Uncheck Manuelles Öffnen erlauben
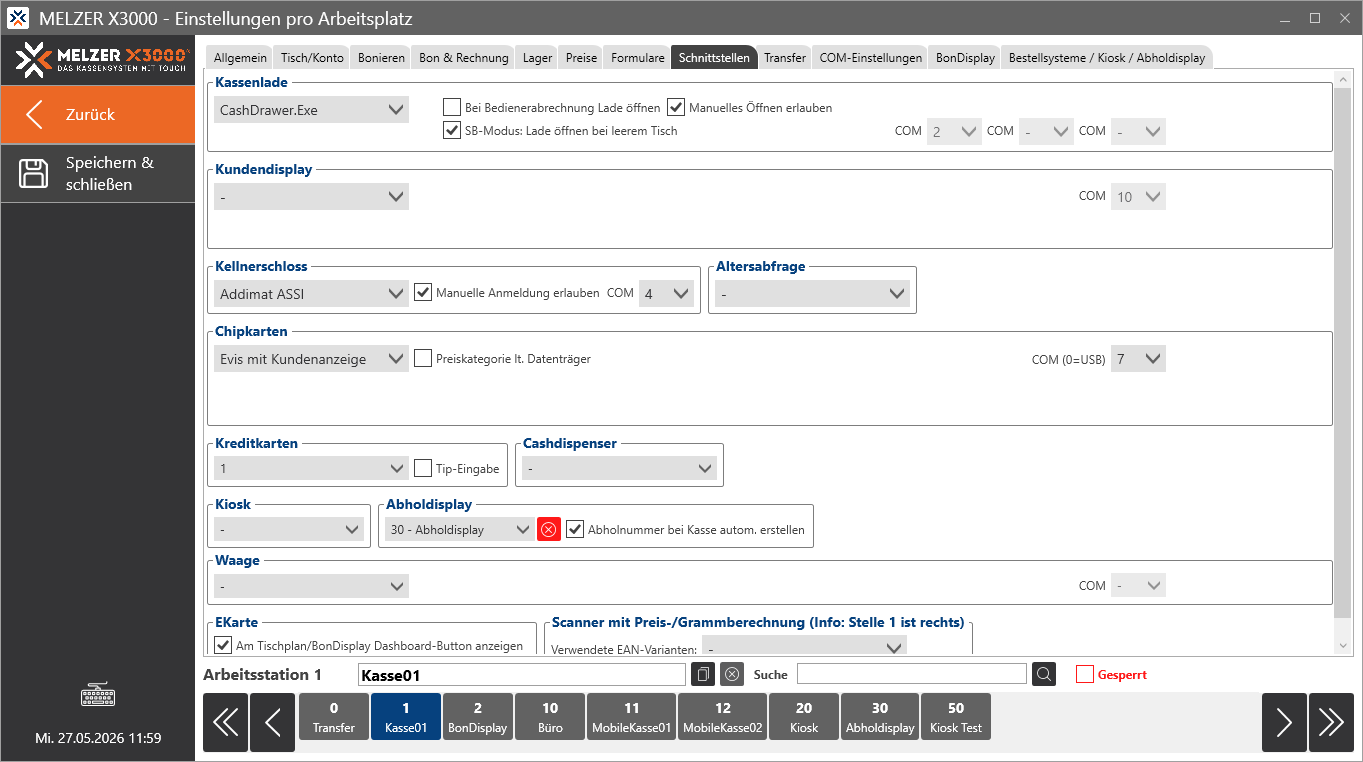 pos(676,107)
